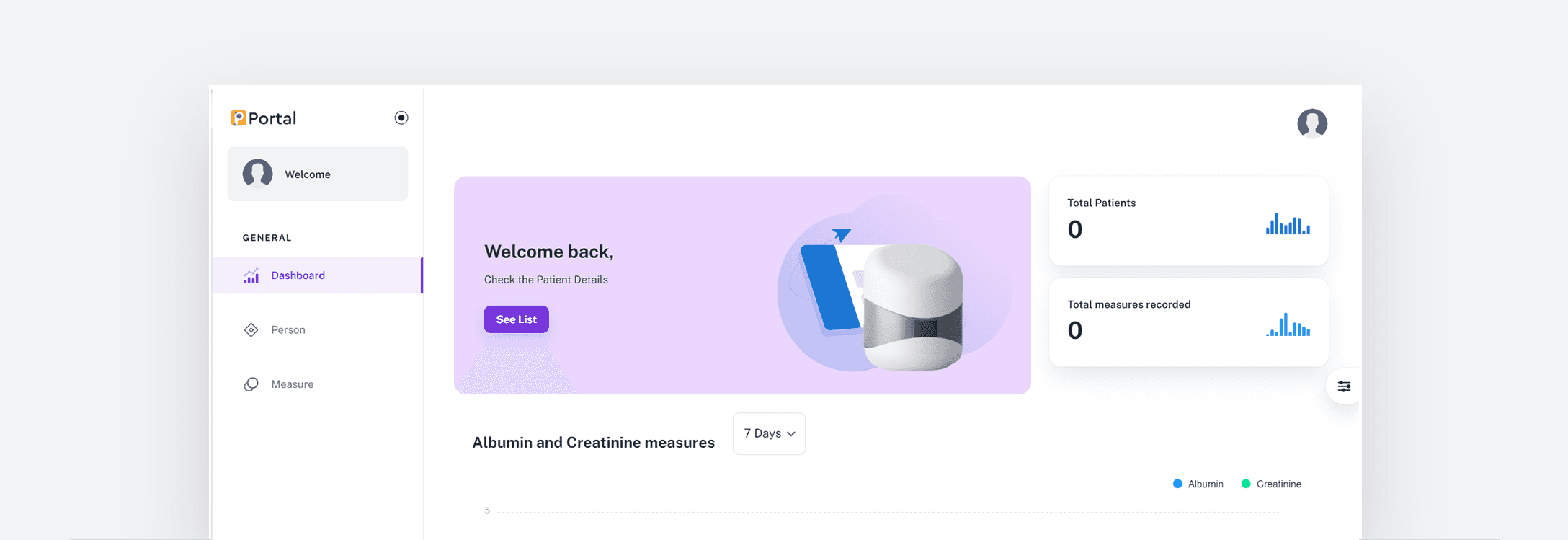Click the Total measures recorded chart icon
1568x540 pixels.
pos(1288,325)
